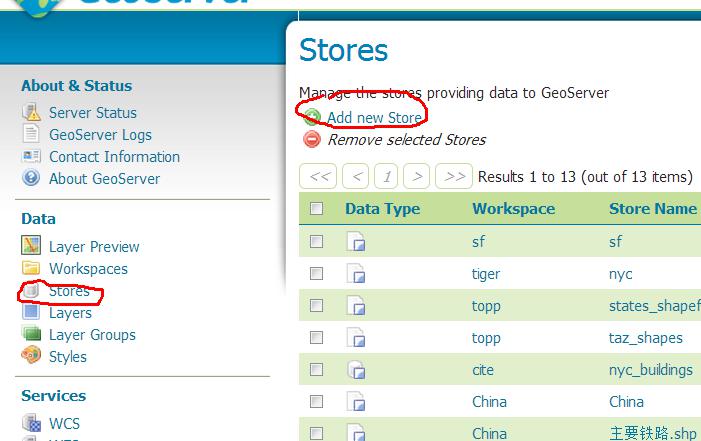
Task: Open Server Status page
Action: tap(93, 113)
